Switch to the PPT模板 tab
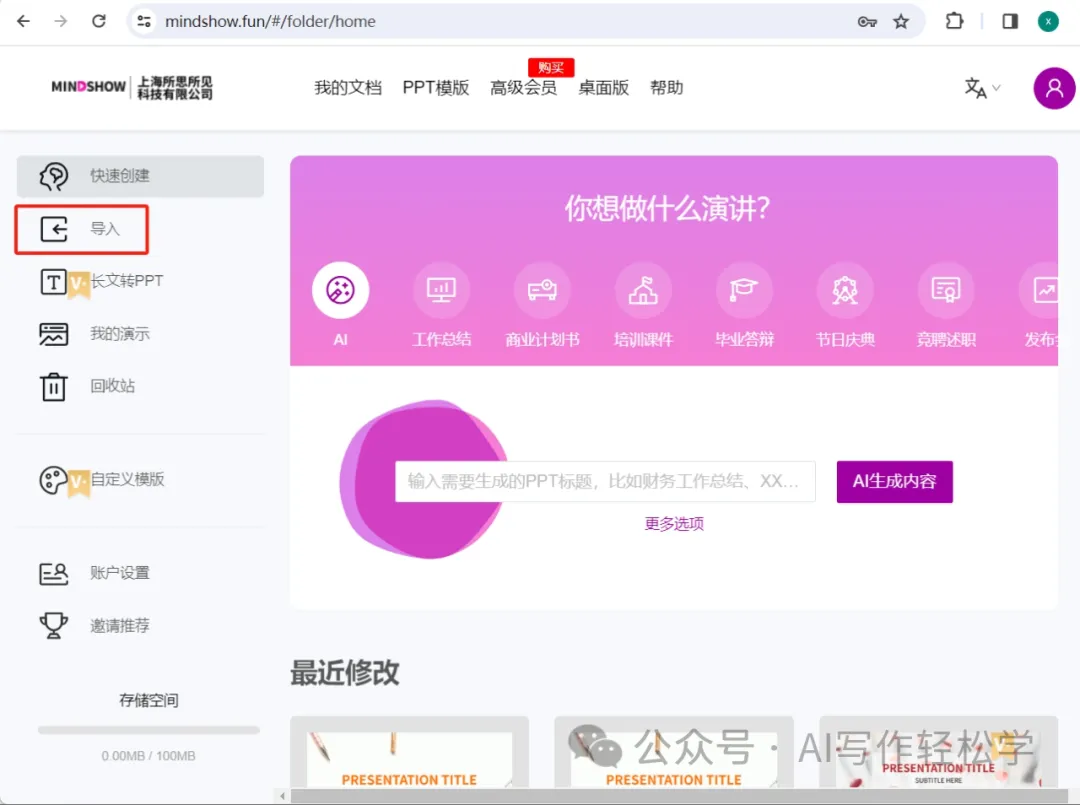This screenshot has width=1080, height=805. click(x=435, y=87)
